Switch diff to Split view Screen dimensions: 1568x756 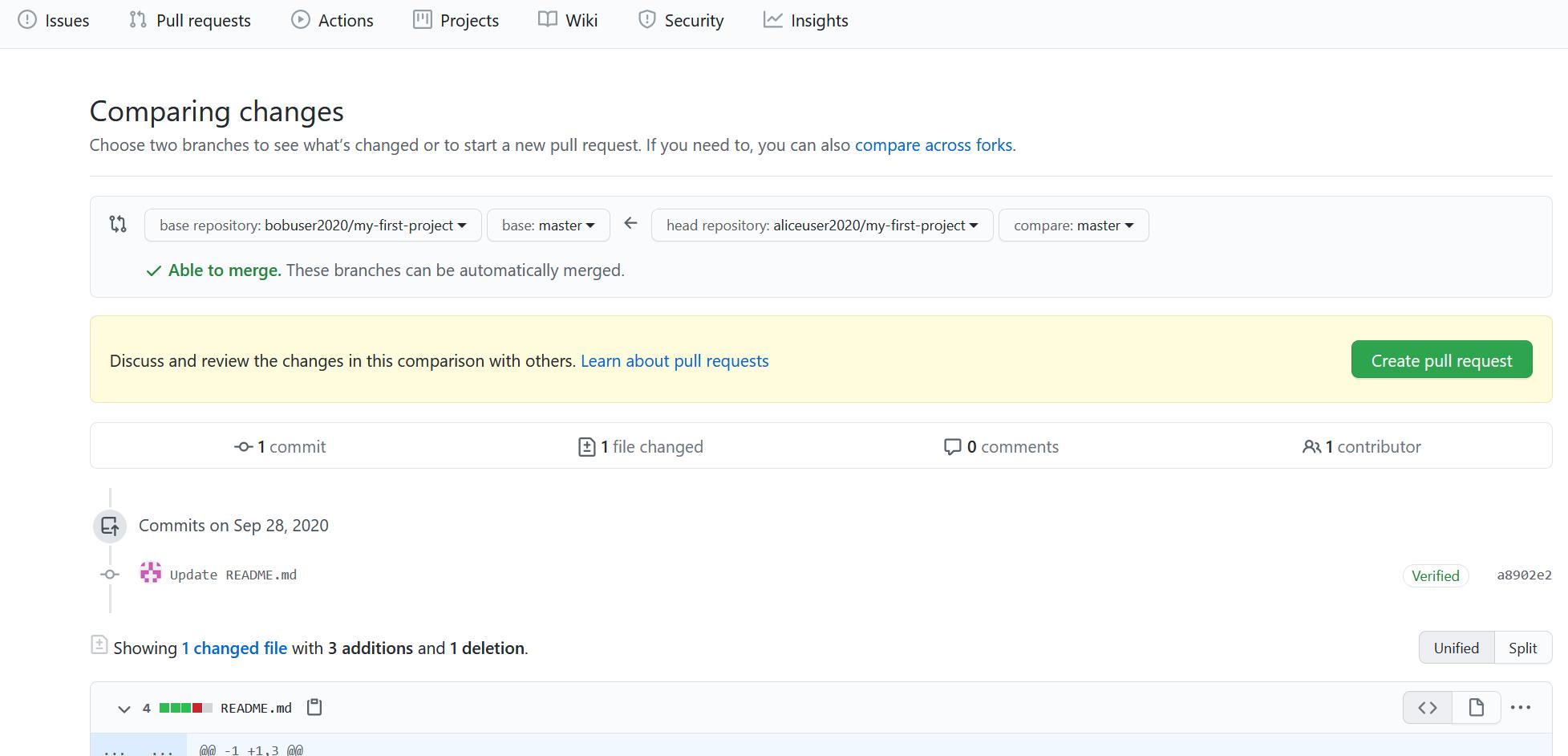1522,648
